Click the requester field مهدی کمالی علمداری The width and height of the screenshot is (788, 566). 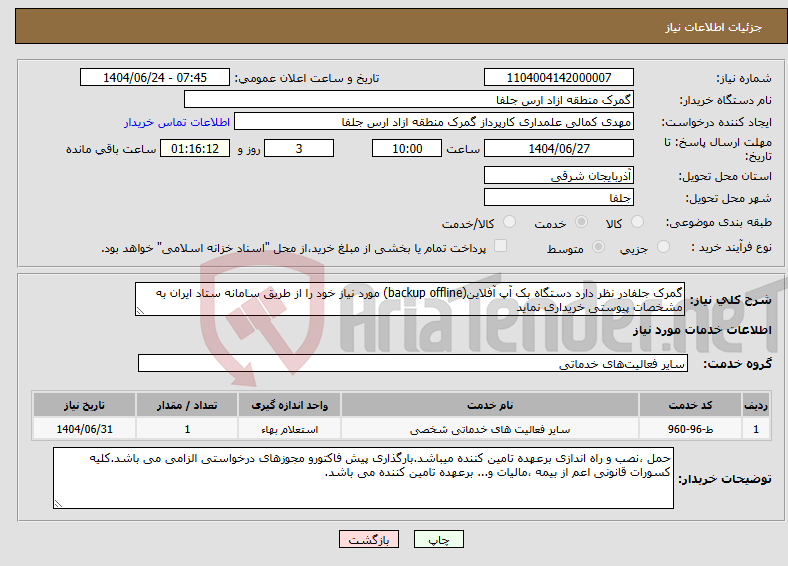434,122
